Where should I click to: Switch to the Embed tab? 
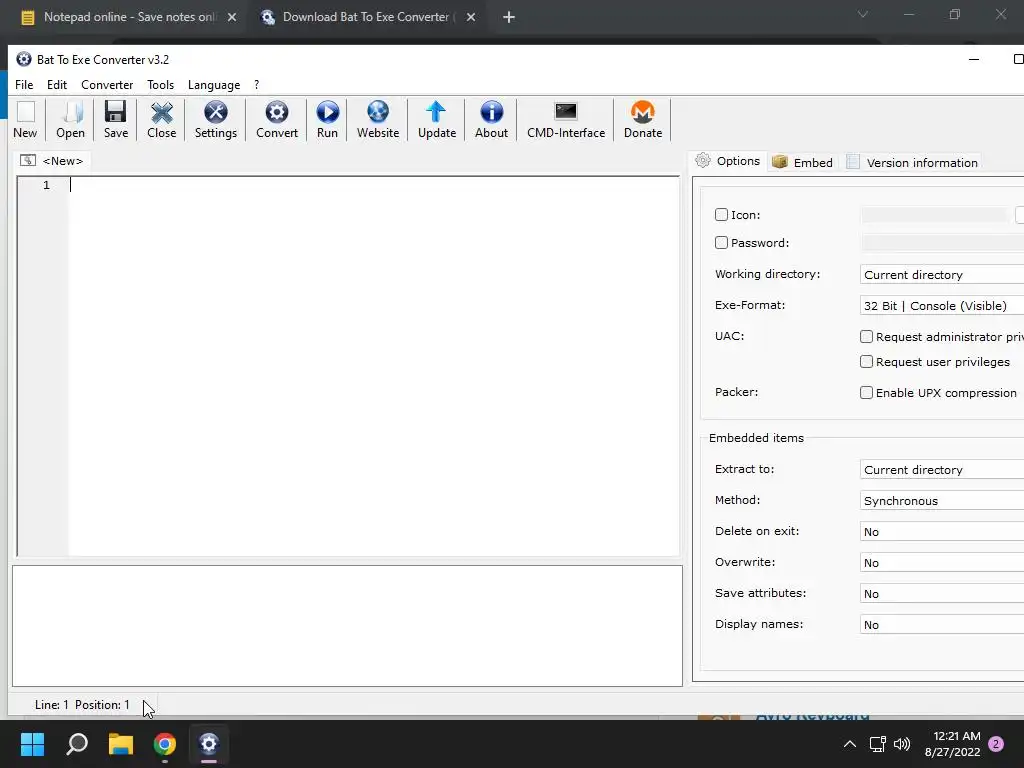coord(802,163)
